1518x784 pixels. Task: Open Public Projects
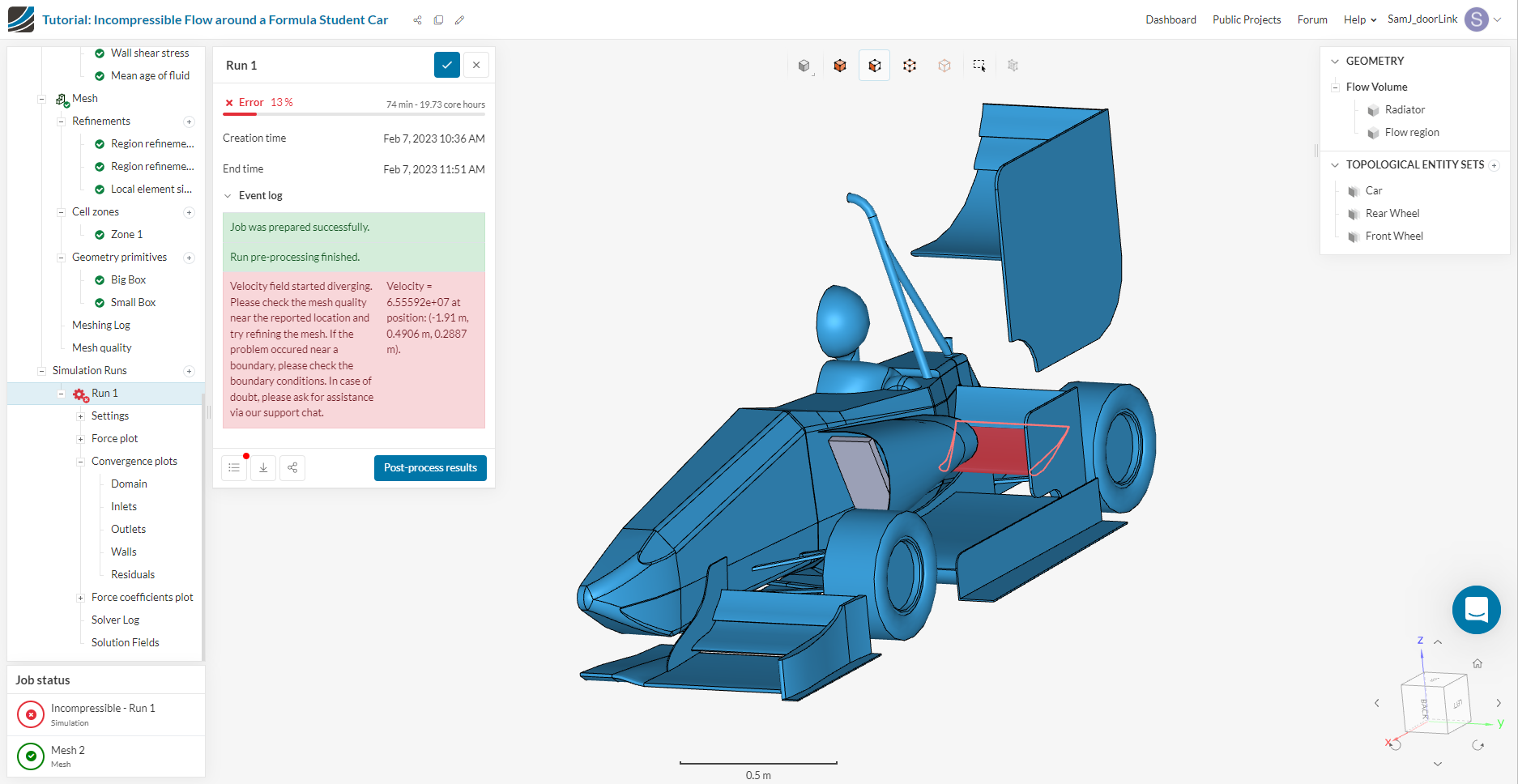tap(1247, 19)
